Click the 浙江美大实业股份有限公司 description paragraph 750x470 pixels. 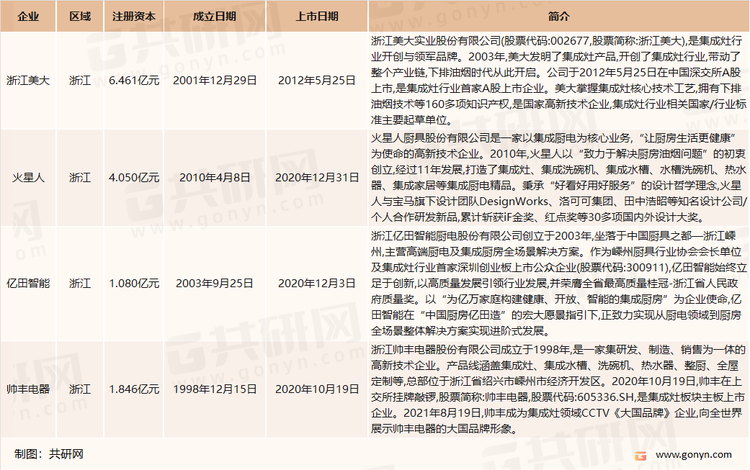(x=558, y=80)
